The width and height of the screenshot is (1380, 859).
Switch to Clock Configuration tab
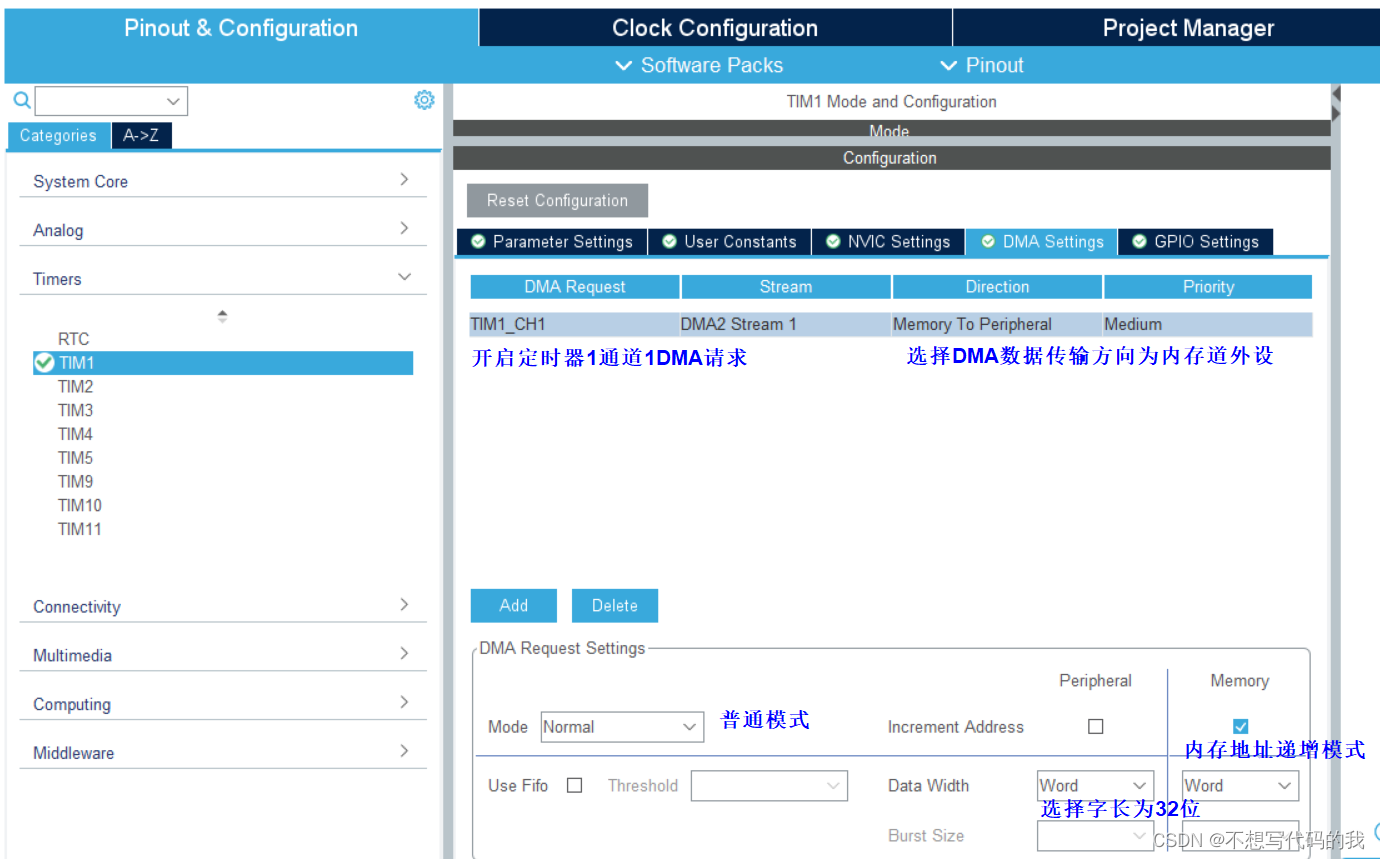[x=715, y=28]
